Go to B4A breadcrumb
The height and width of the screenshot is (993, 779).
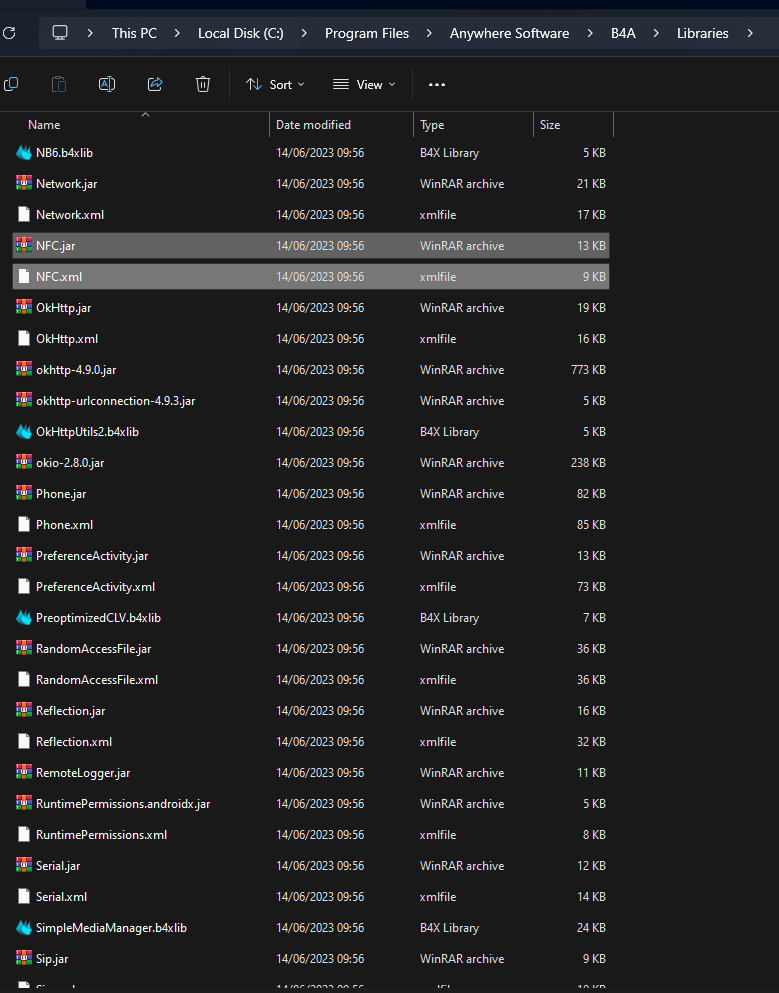point(623,33)
